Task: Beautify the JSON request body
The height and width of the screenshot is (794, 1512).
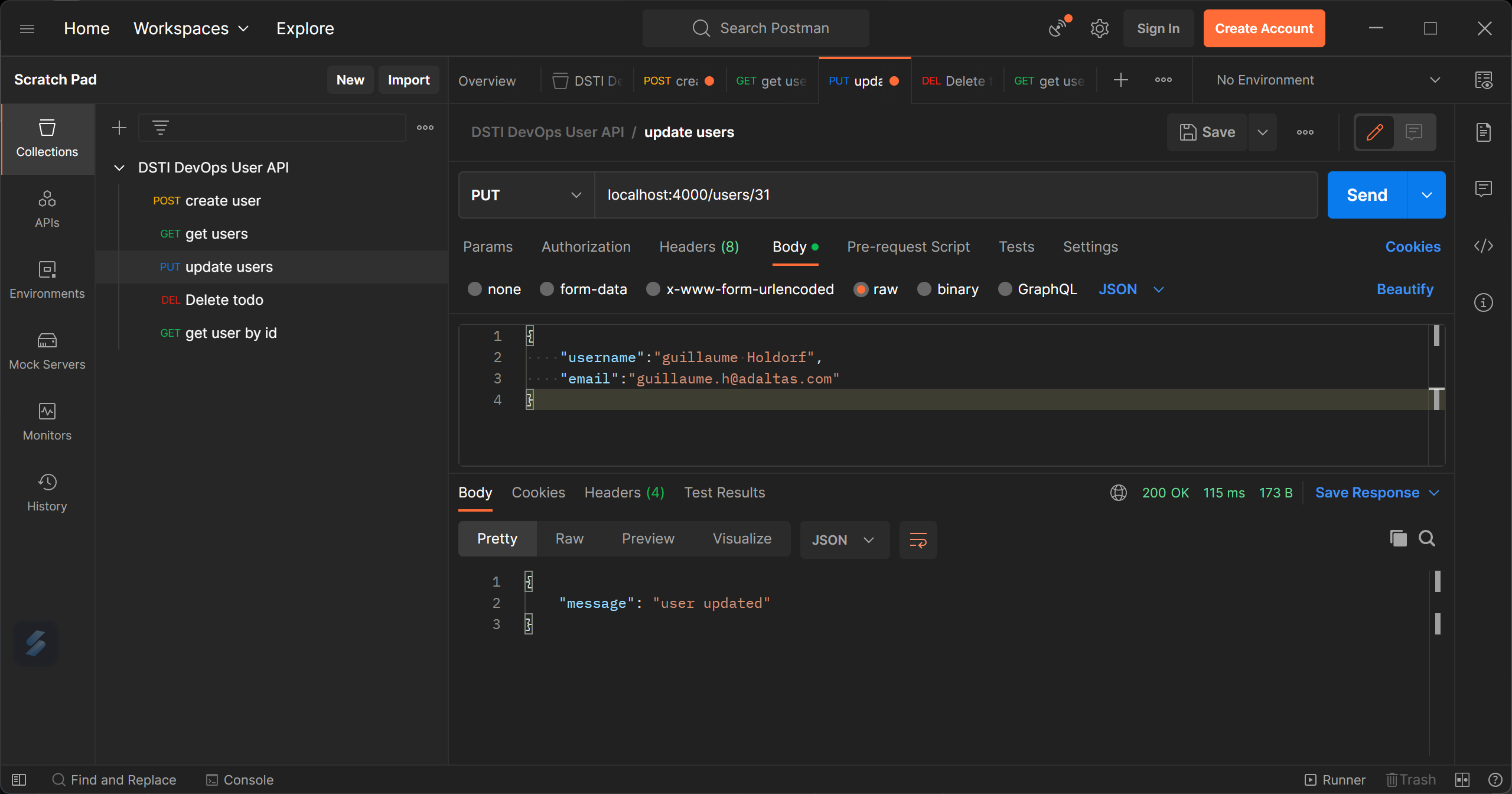Action: (x=1405, y=289)
